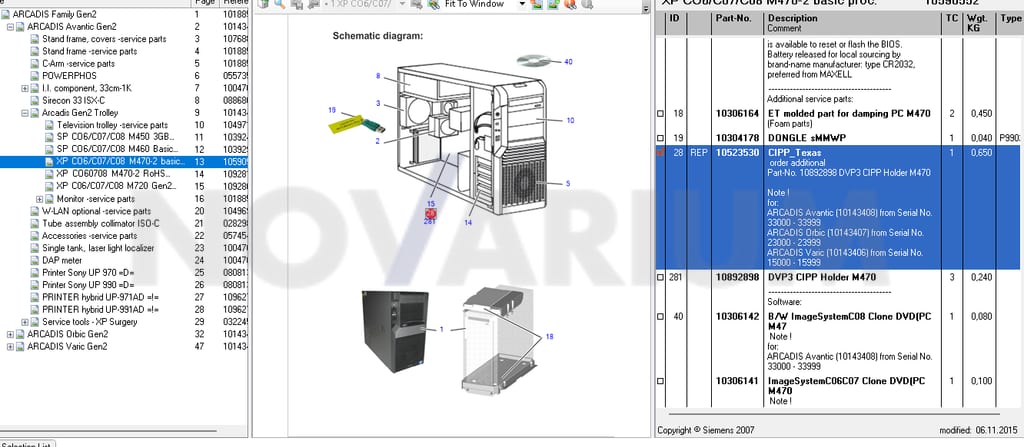The image size is (1024, 447).
Task: Click the TC column header
Action: point(952,24)
